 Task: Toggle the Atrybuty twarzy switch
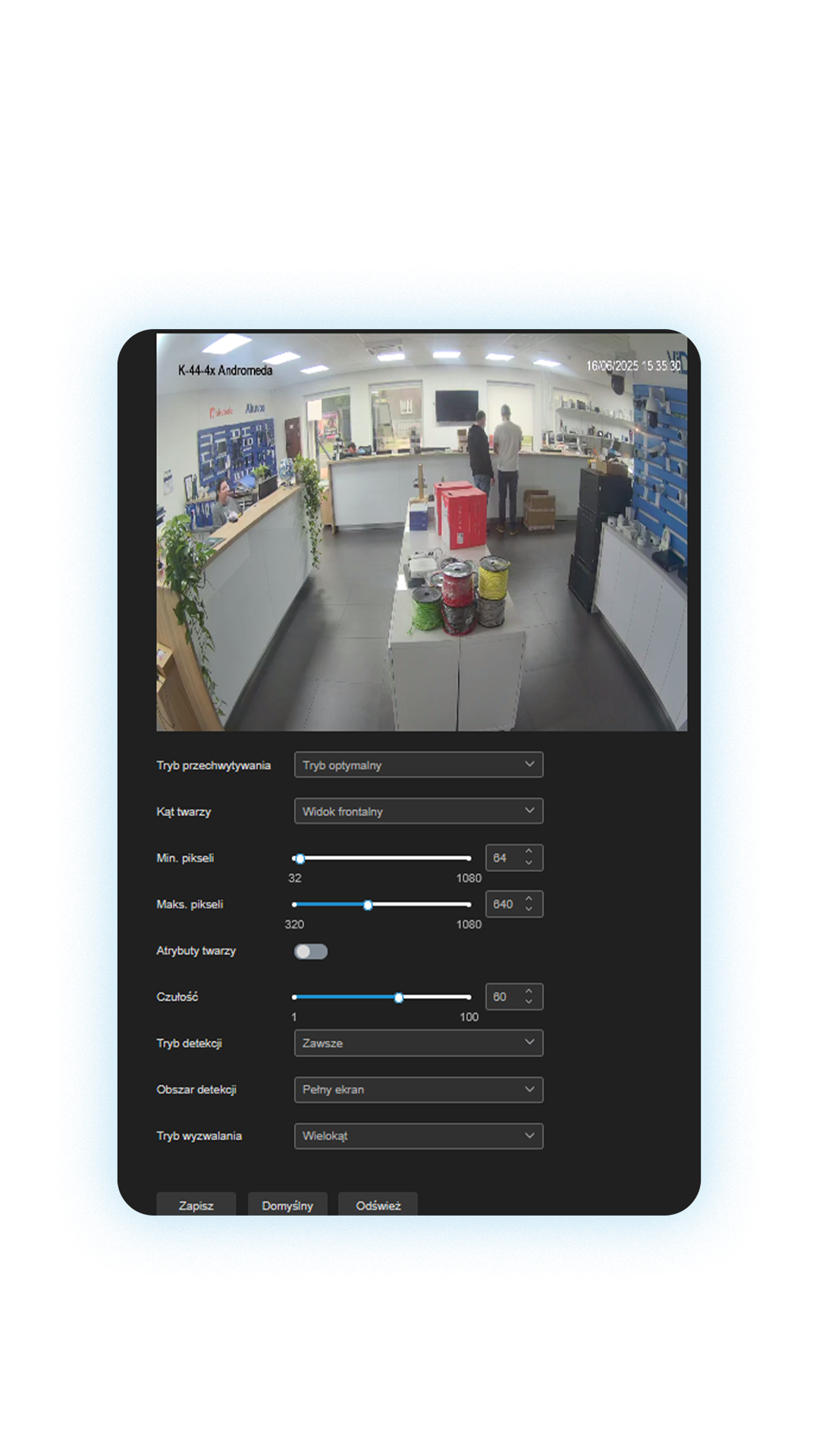(311, 951)
